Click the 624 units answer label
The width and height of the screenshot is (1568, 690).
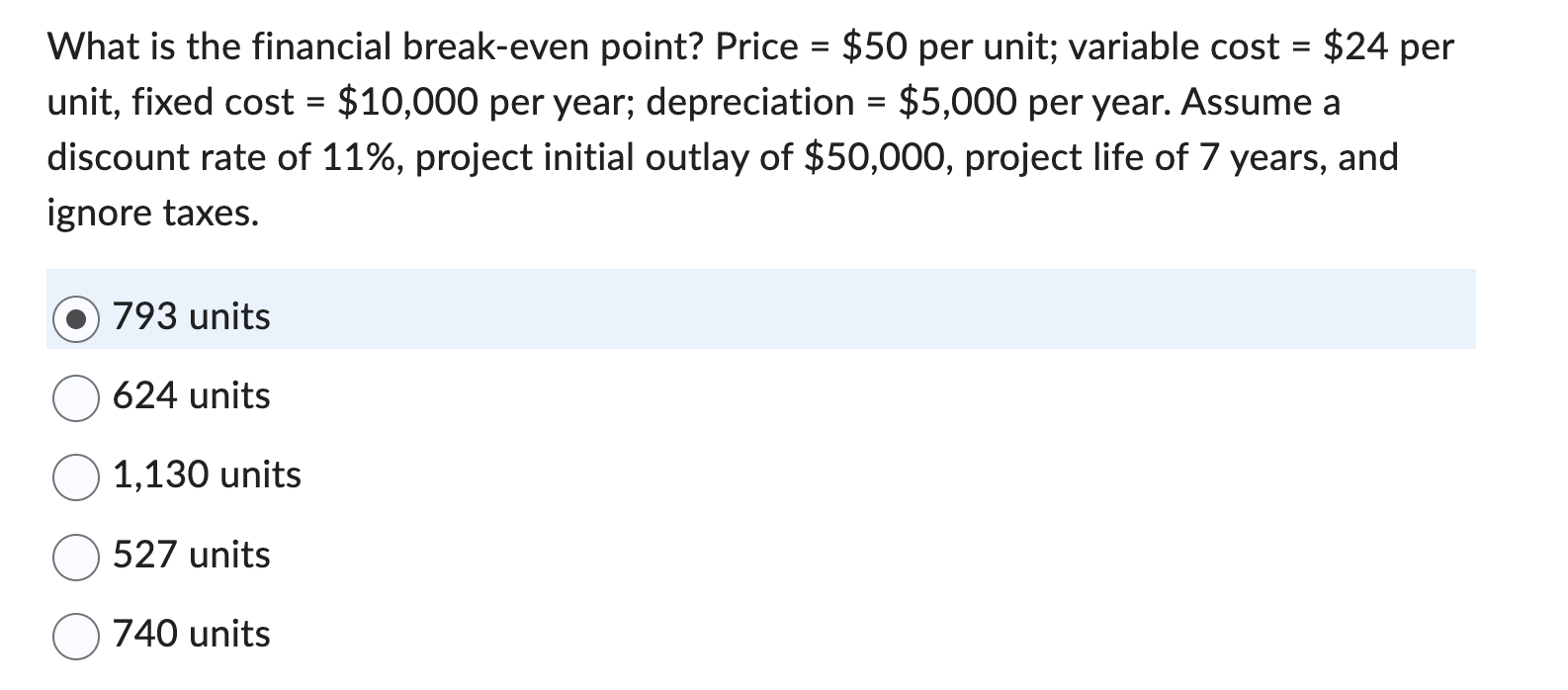point(190,396)
